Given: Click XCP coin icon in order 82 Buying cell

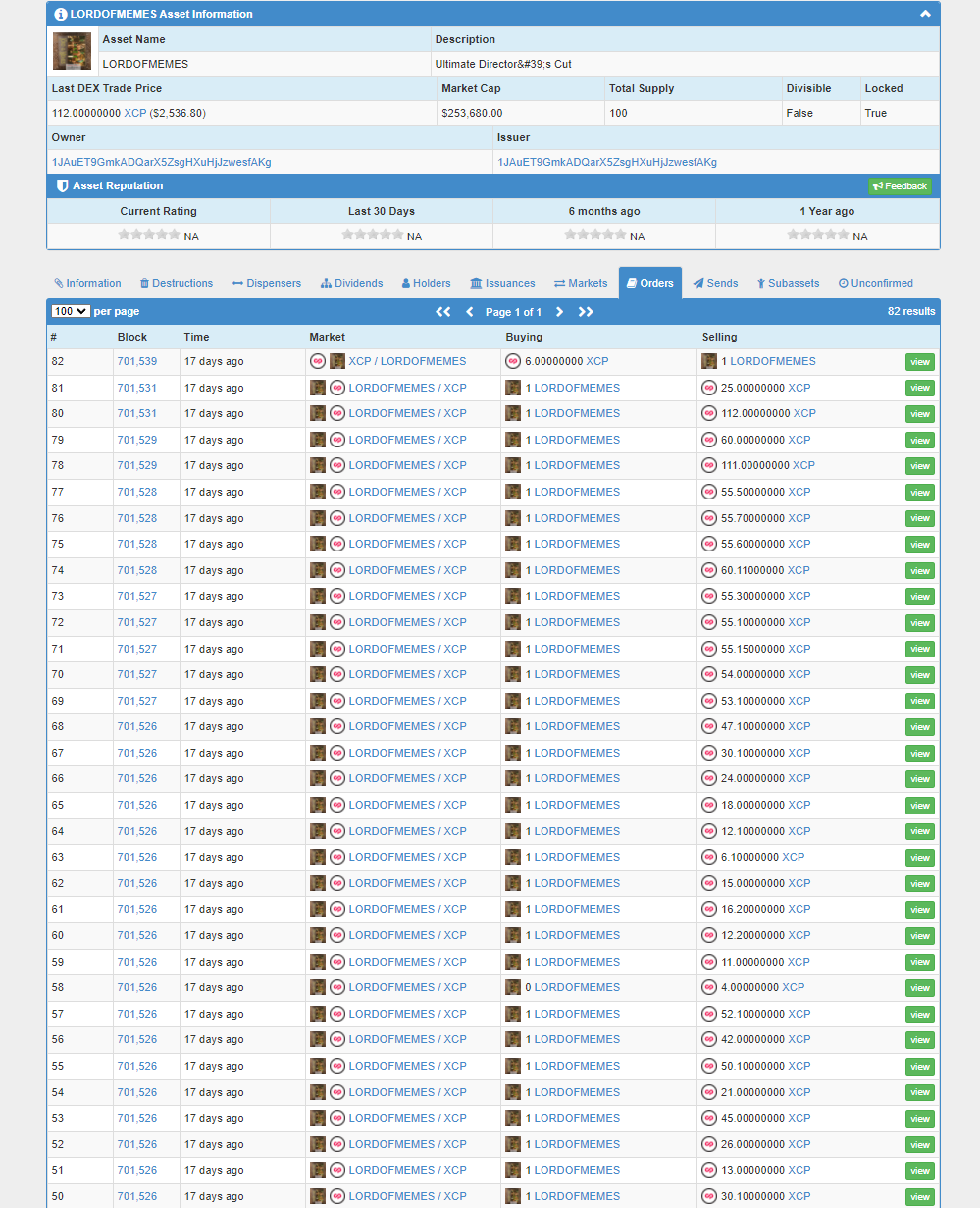Looking at the screenshot, I should coord(513,361).
